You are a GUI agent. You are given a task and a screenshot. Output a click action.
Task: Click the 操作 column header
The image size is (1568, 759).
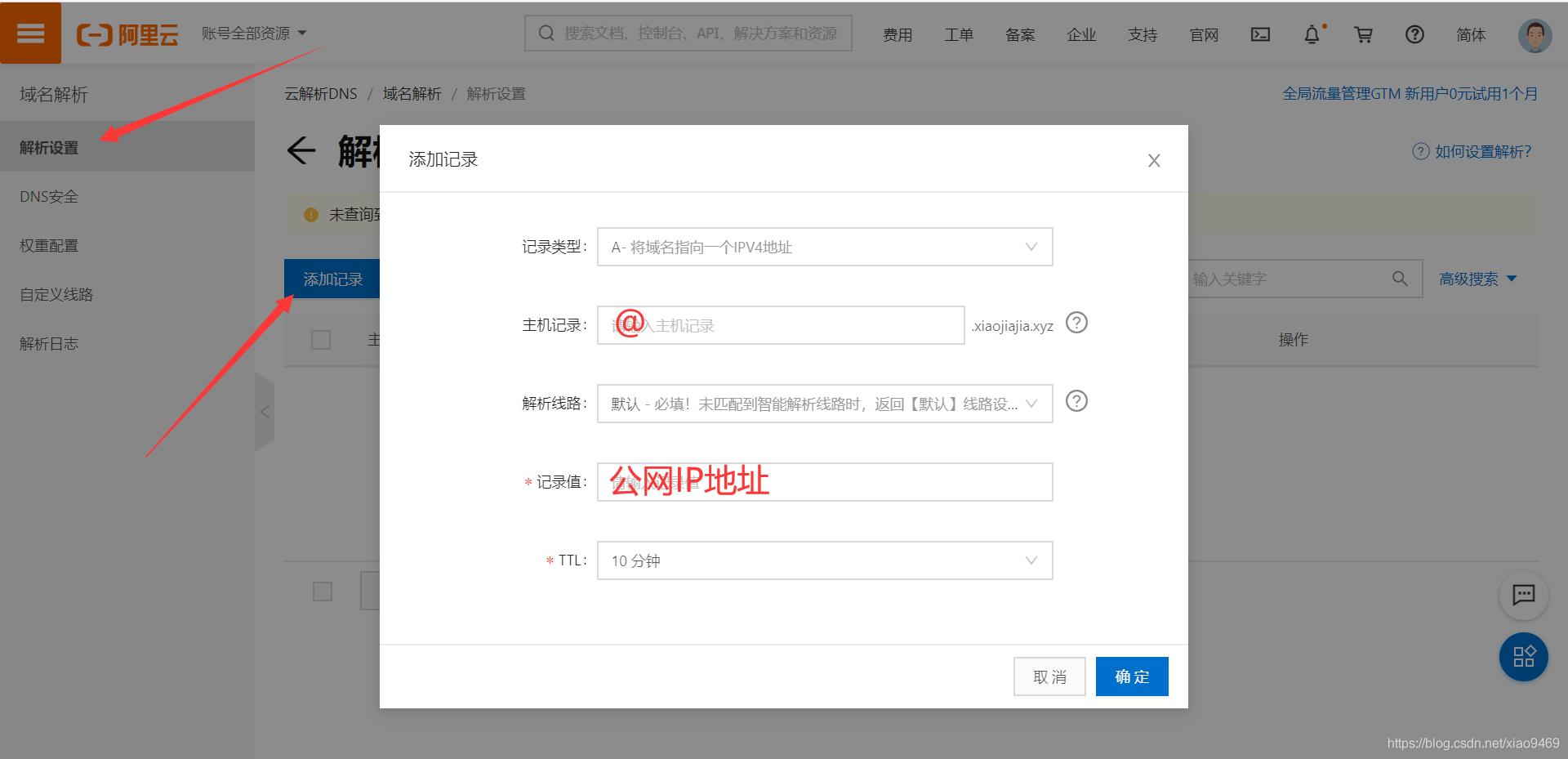click(x=1293, y=339)
